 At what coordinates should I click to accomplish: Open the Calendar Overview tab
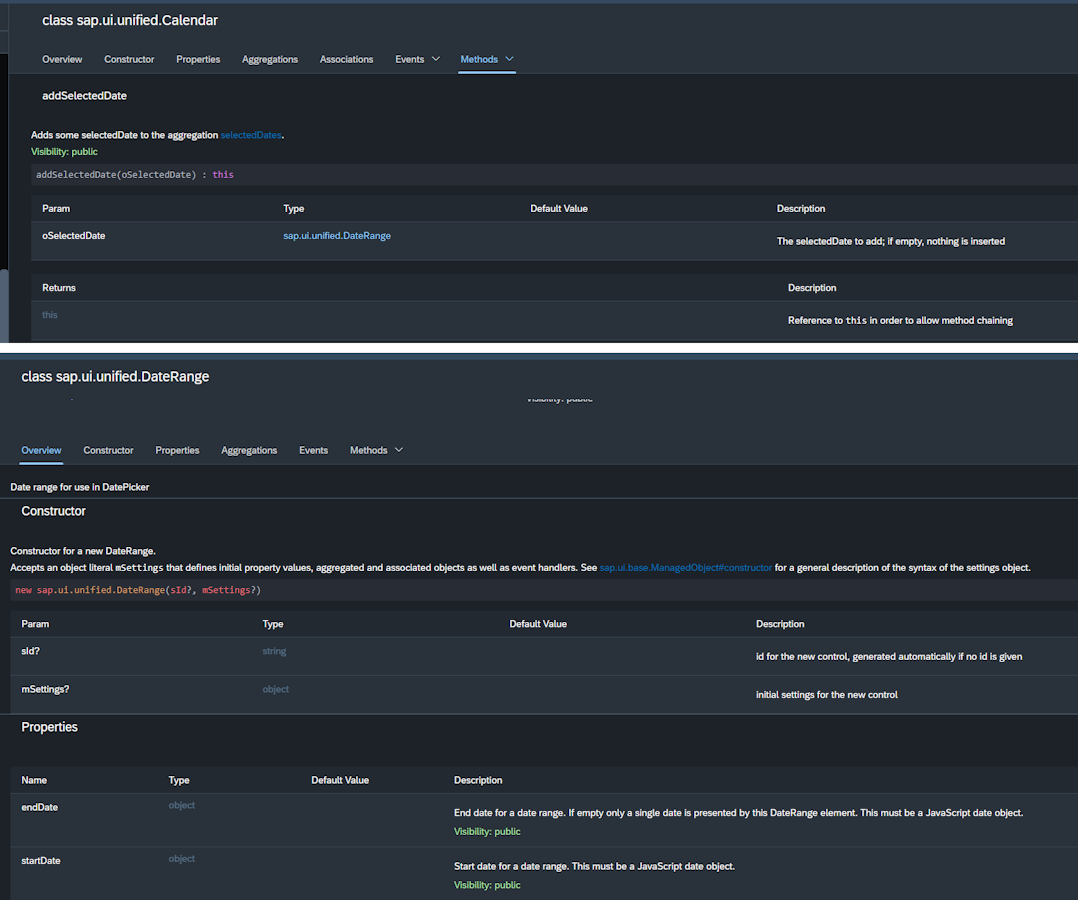coord(62,59)
